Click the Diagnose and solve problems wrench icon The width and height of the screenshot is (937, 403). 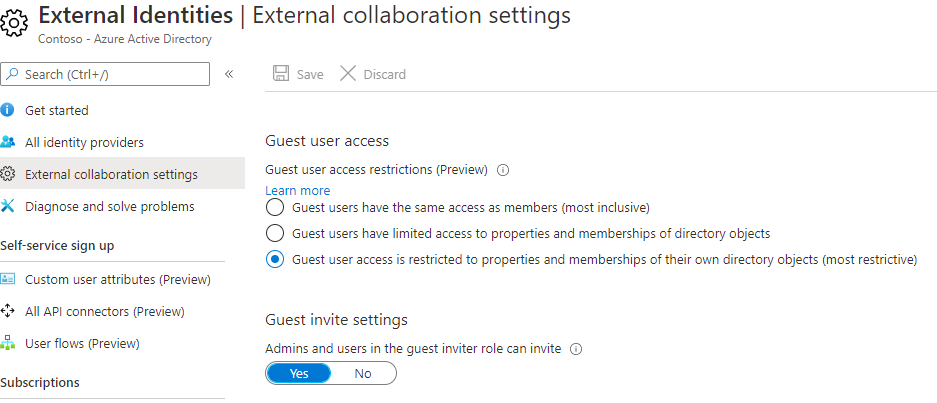(x=8, y=206)
